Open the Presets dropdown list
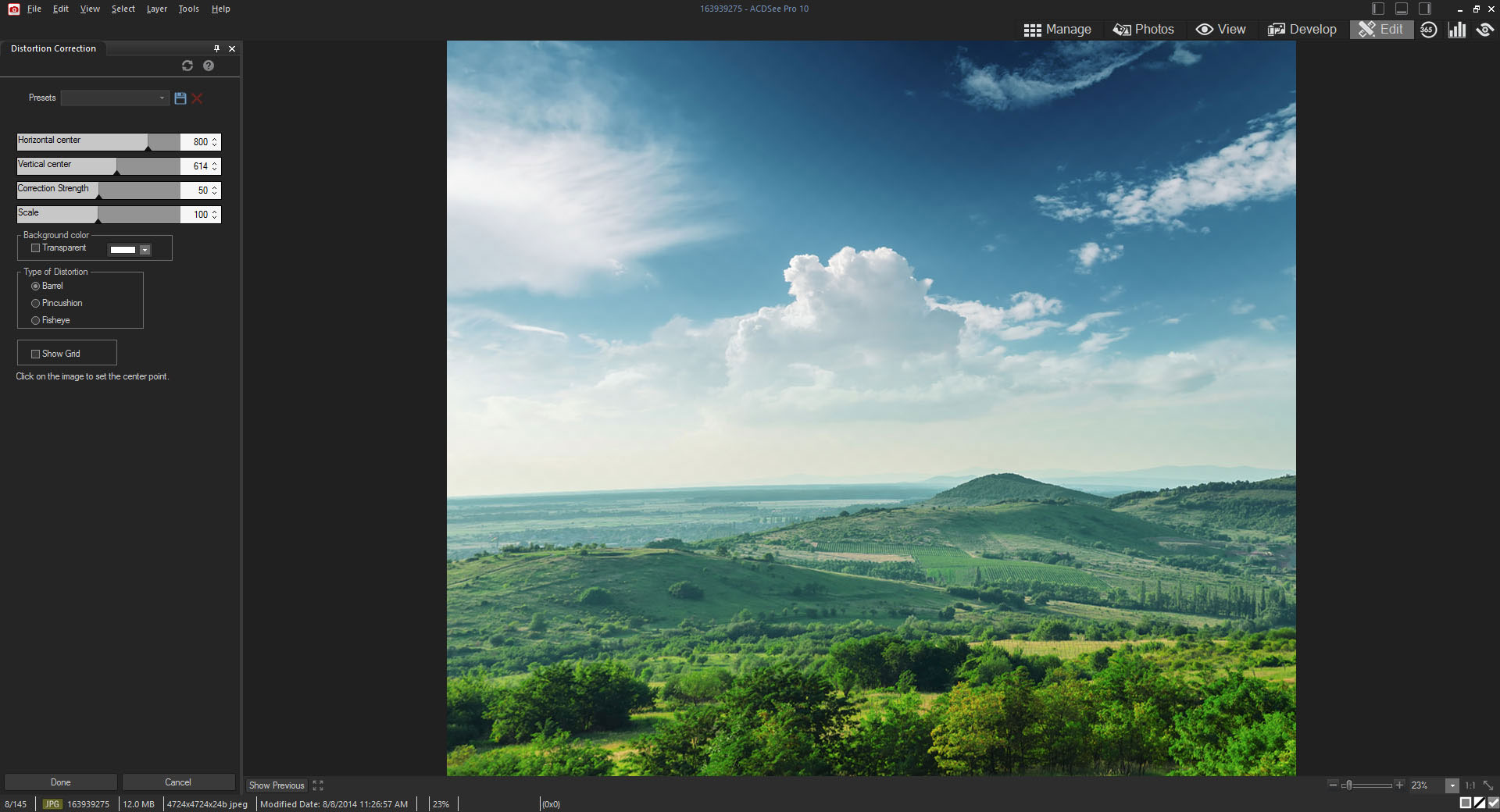 (x=161, y=98)
